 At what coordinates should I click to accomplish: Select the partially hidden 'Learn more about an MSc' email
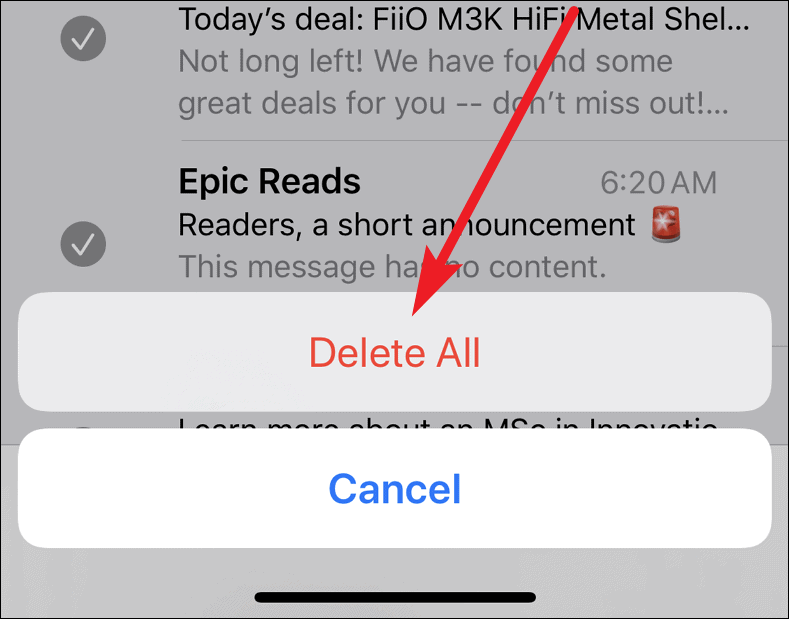[448, 424]
